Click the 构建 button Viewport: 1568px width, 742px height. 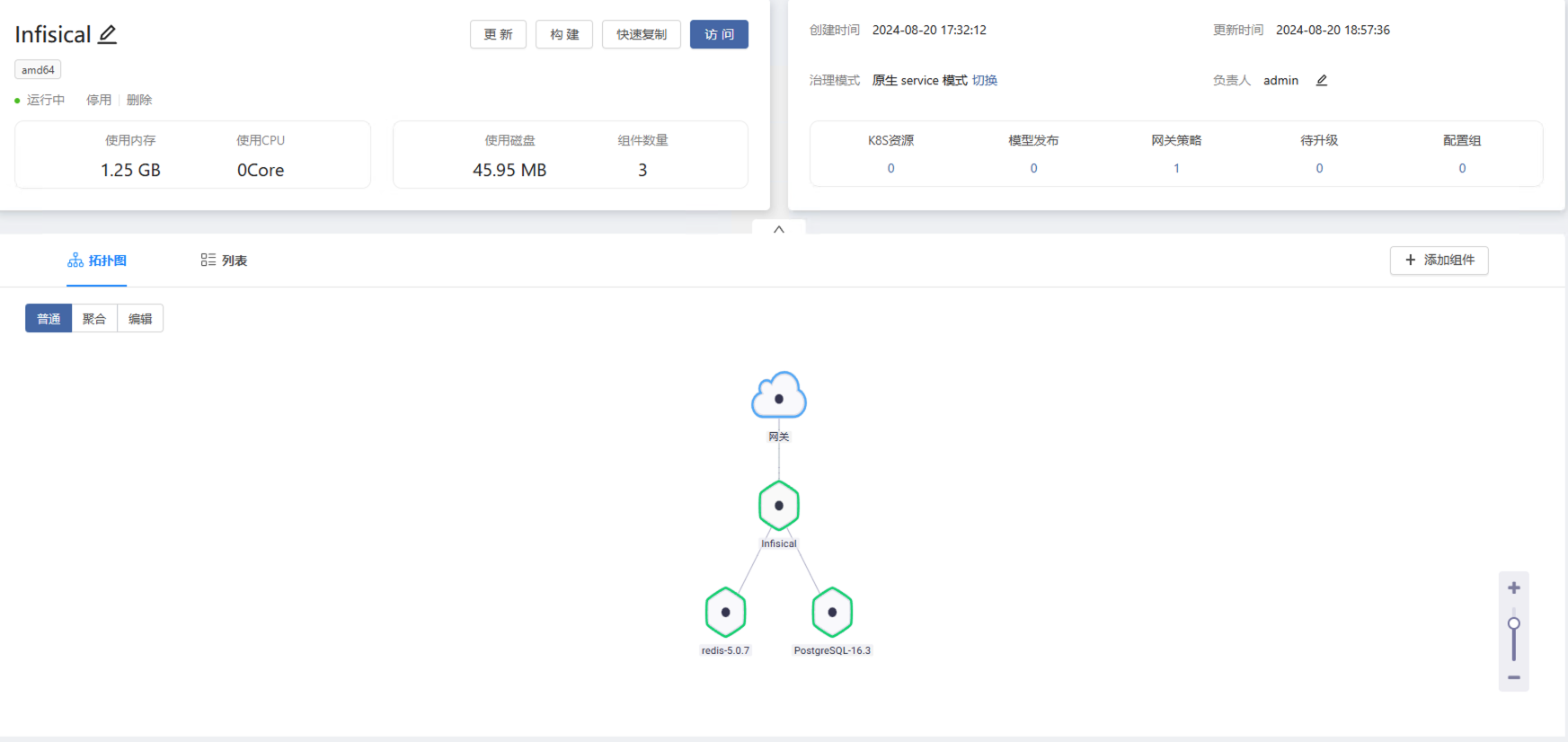point(564,34)
